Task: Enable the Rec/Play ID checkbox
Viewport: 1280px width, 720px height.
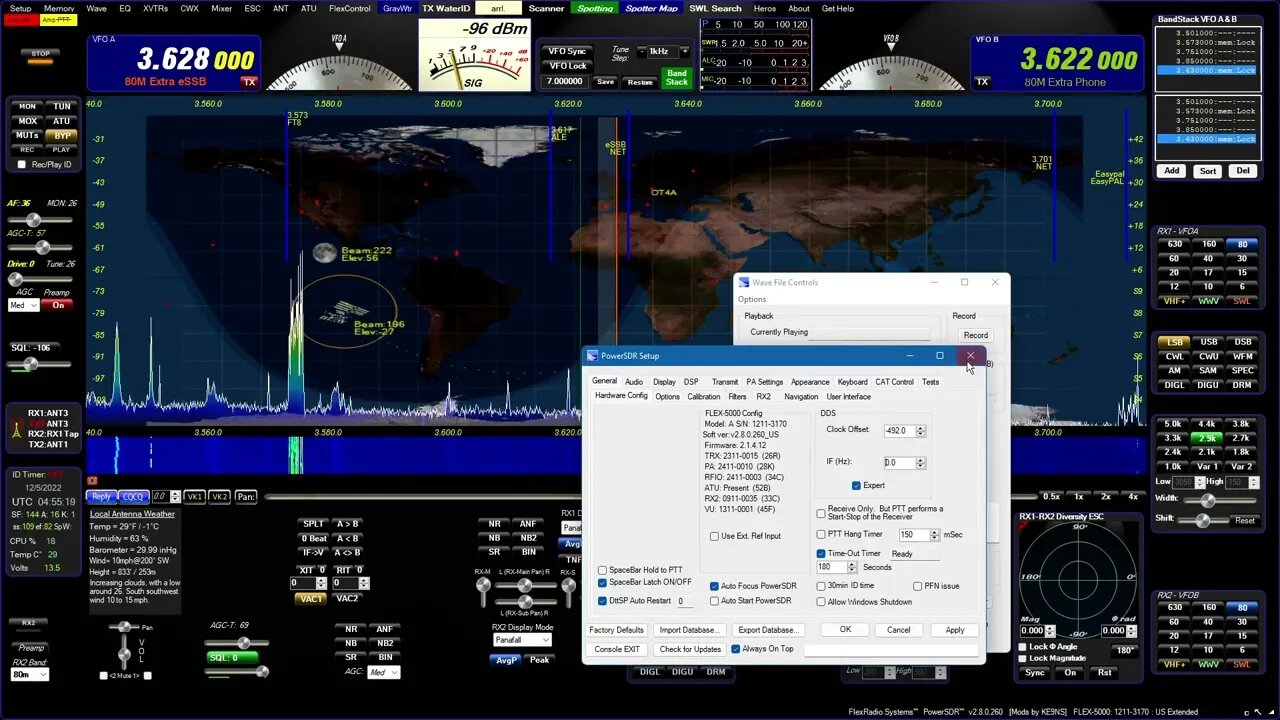Action: pyautogui.click(x=23, y=164)
